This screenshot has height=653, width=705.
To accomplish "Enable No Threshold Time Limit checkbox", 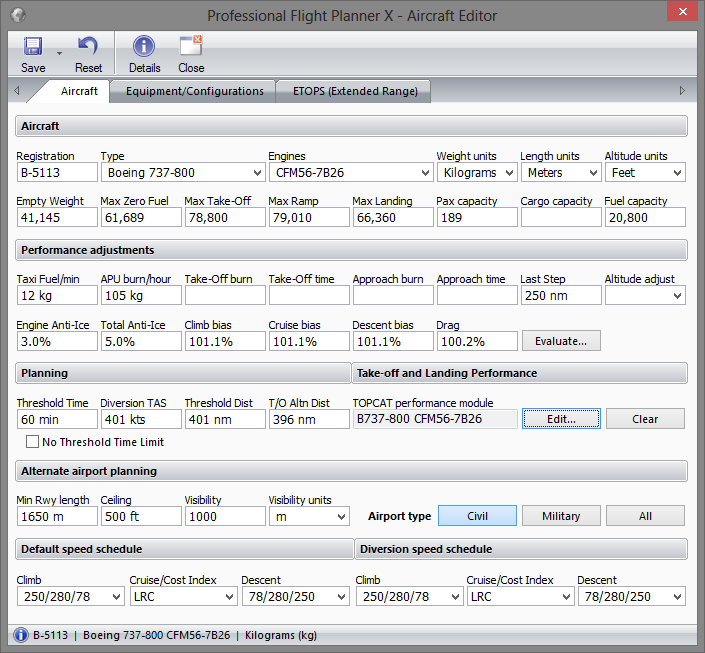I will point(32,442).
